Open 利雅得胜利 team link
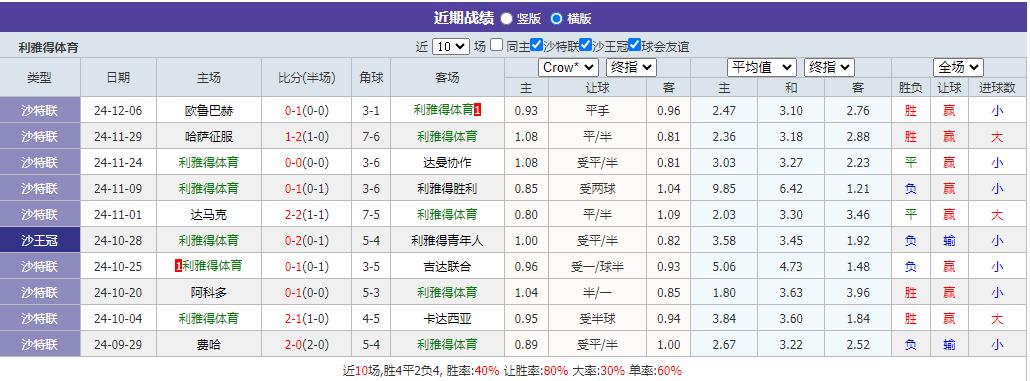 (447, 189)
